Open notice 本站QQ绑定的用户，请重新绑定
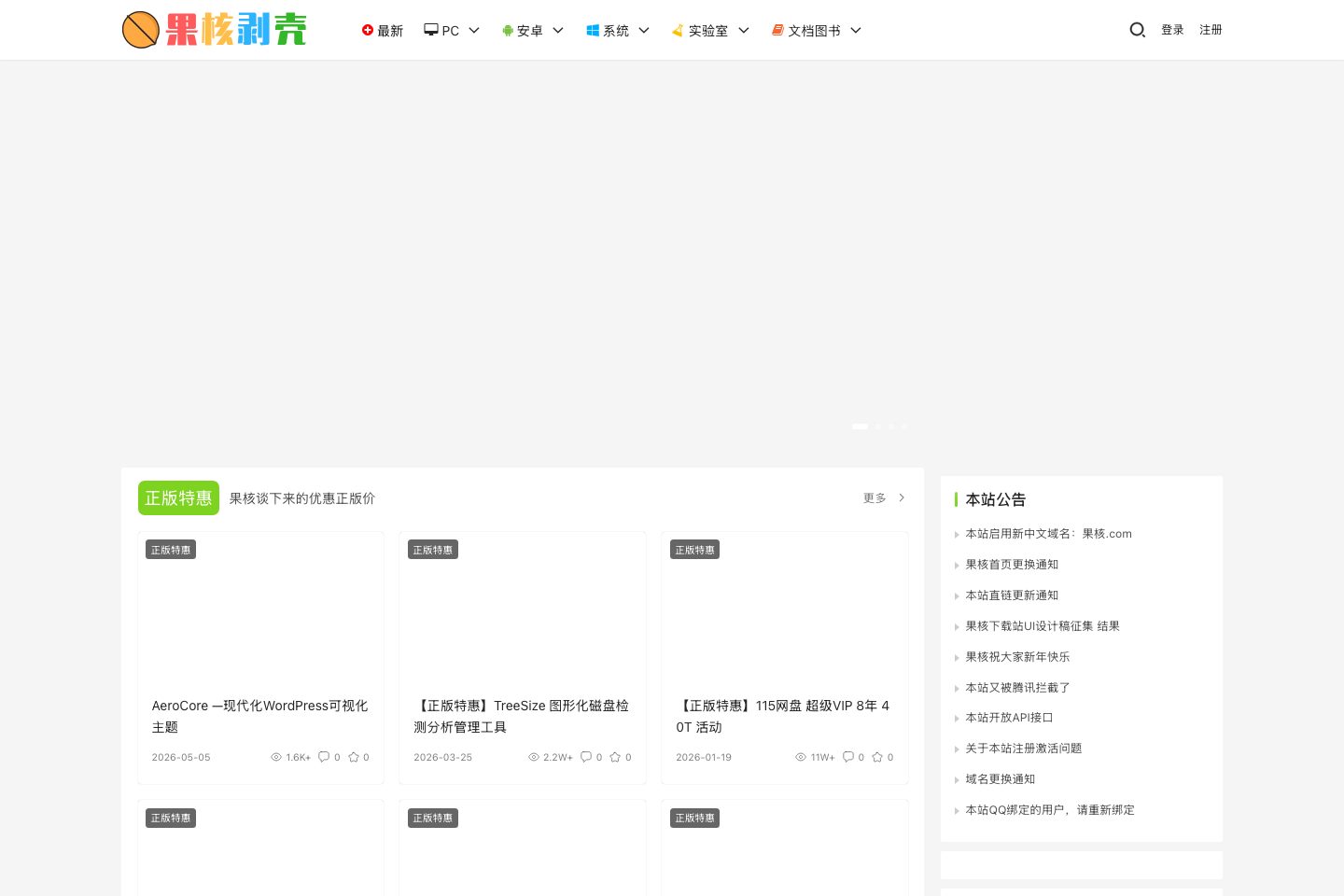 (1050, 810)
